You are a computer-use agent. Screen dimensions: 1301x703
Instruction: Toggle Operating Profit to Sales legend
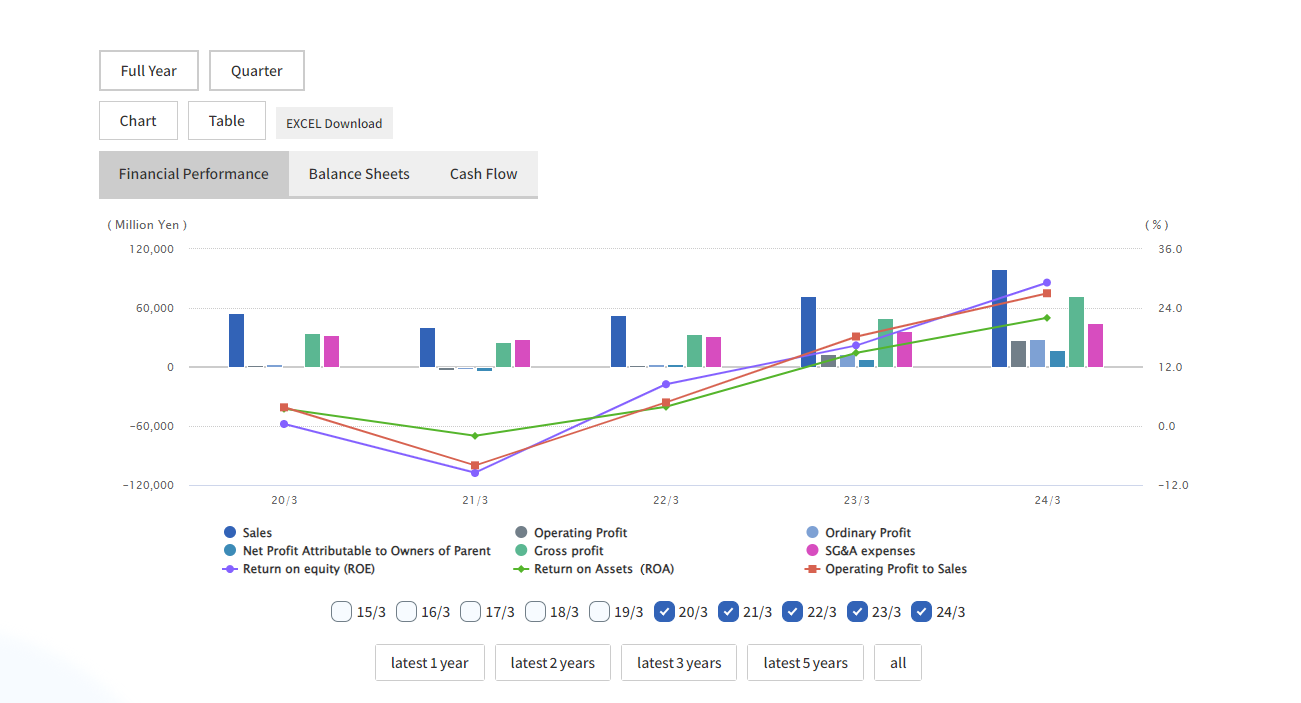pos(886,569)
